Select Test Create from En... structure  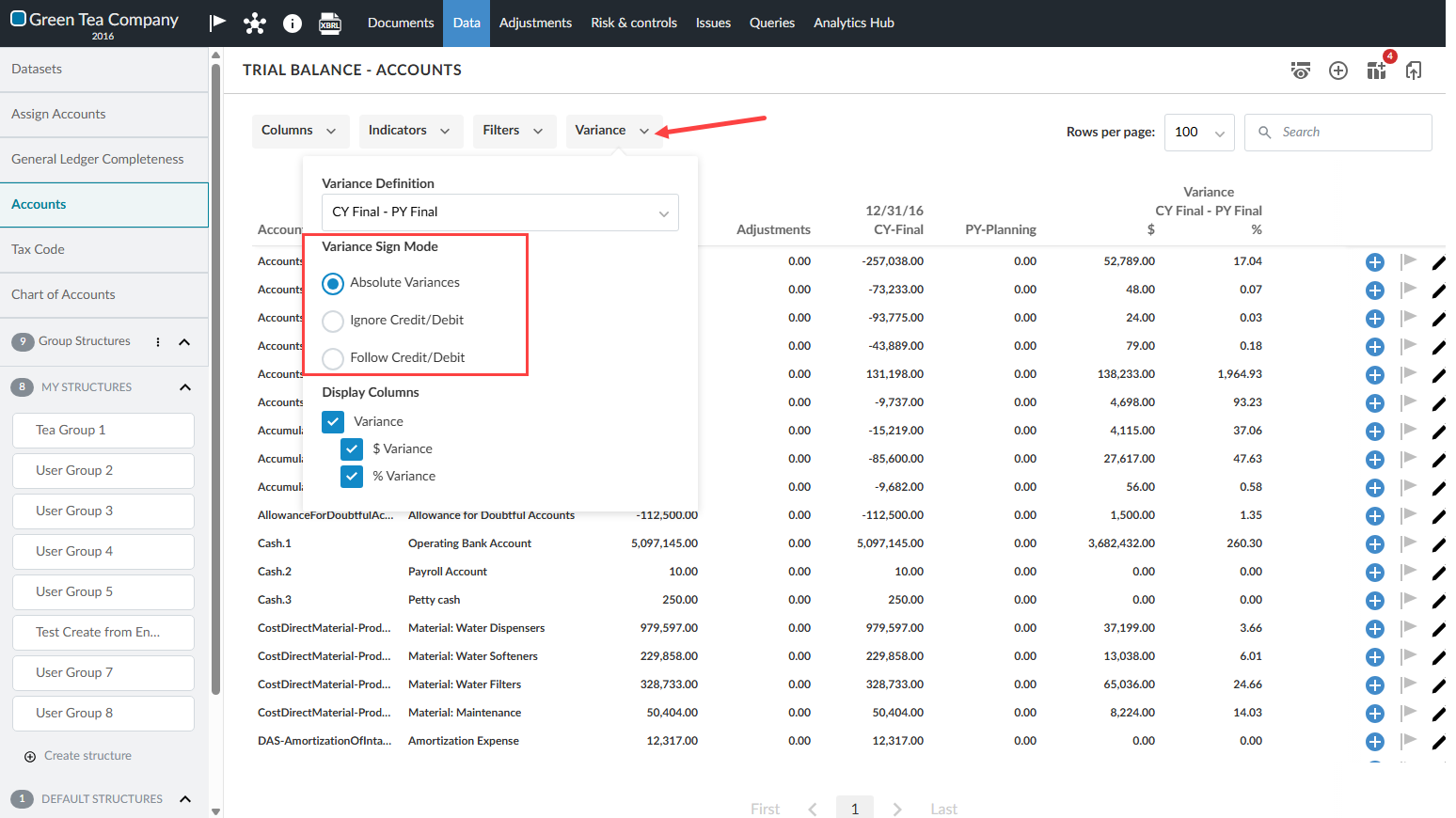[103, 633]
